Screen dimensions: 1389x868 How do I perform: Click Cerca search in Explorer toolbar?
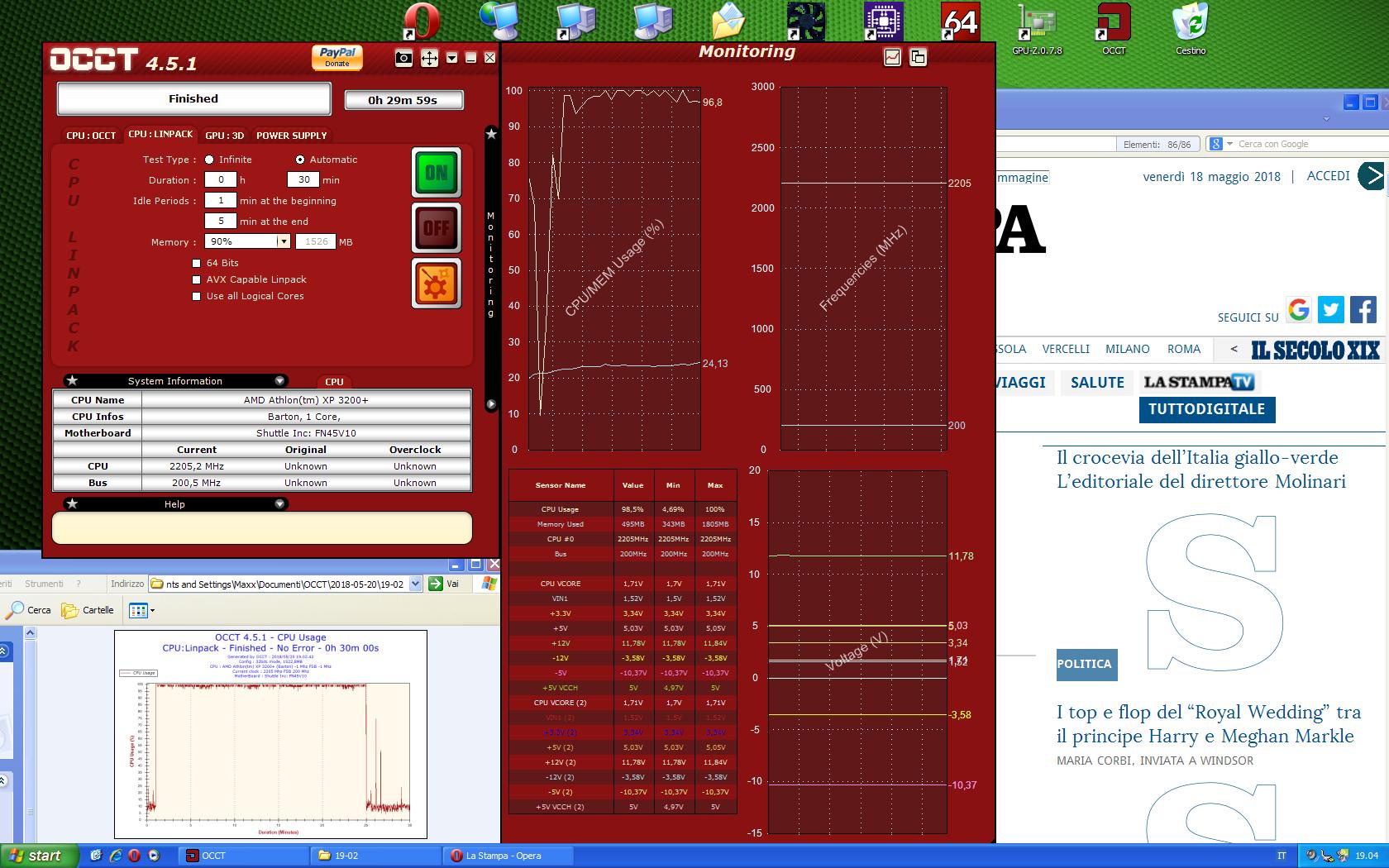click(x=29, y=610)
